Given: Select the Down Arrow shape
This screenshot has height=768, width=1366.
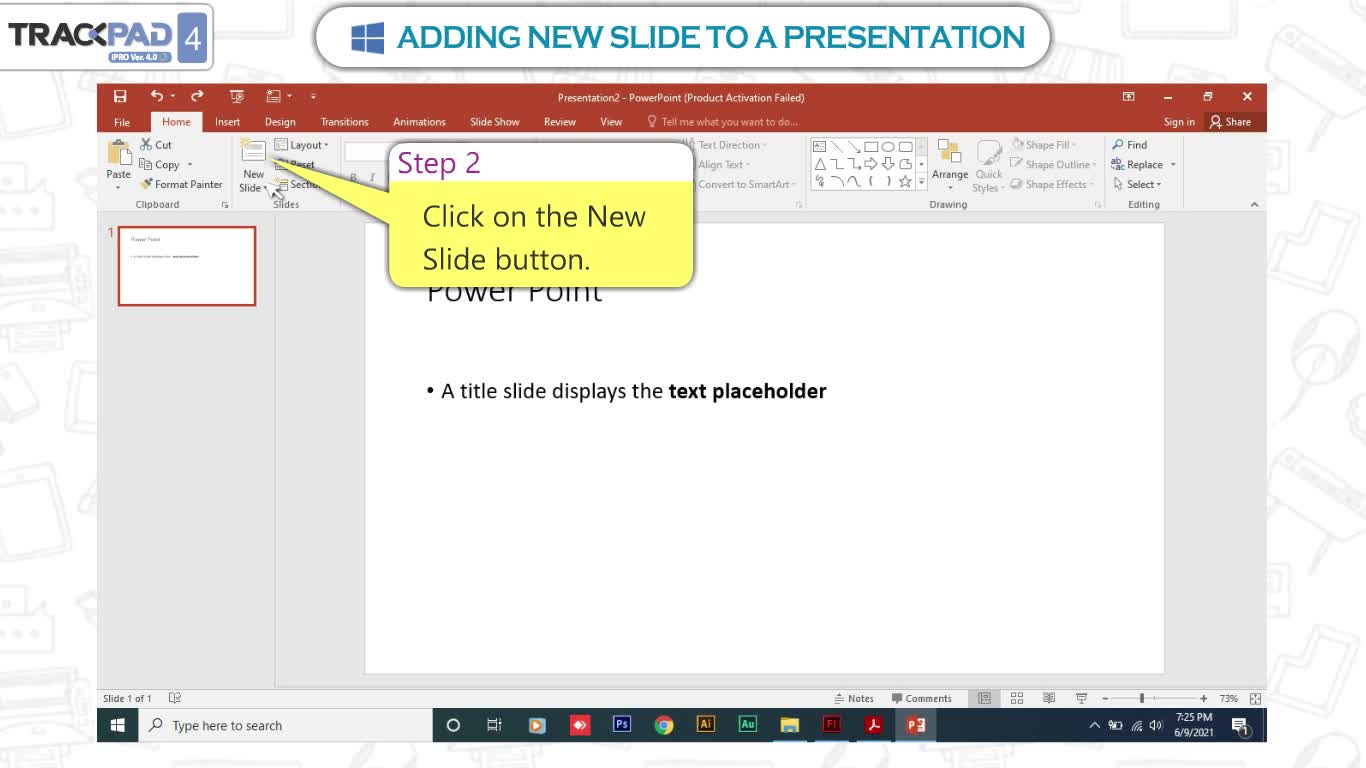Looking at the screenshot, I should (x=888, y=164).
